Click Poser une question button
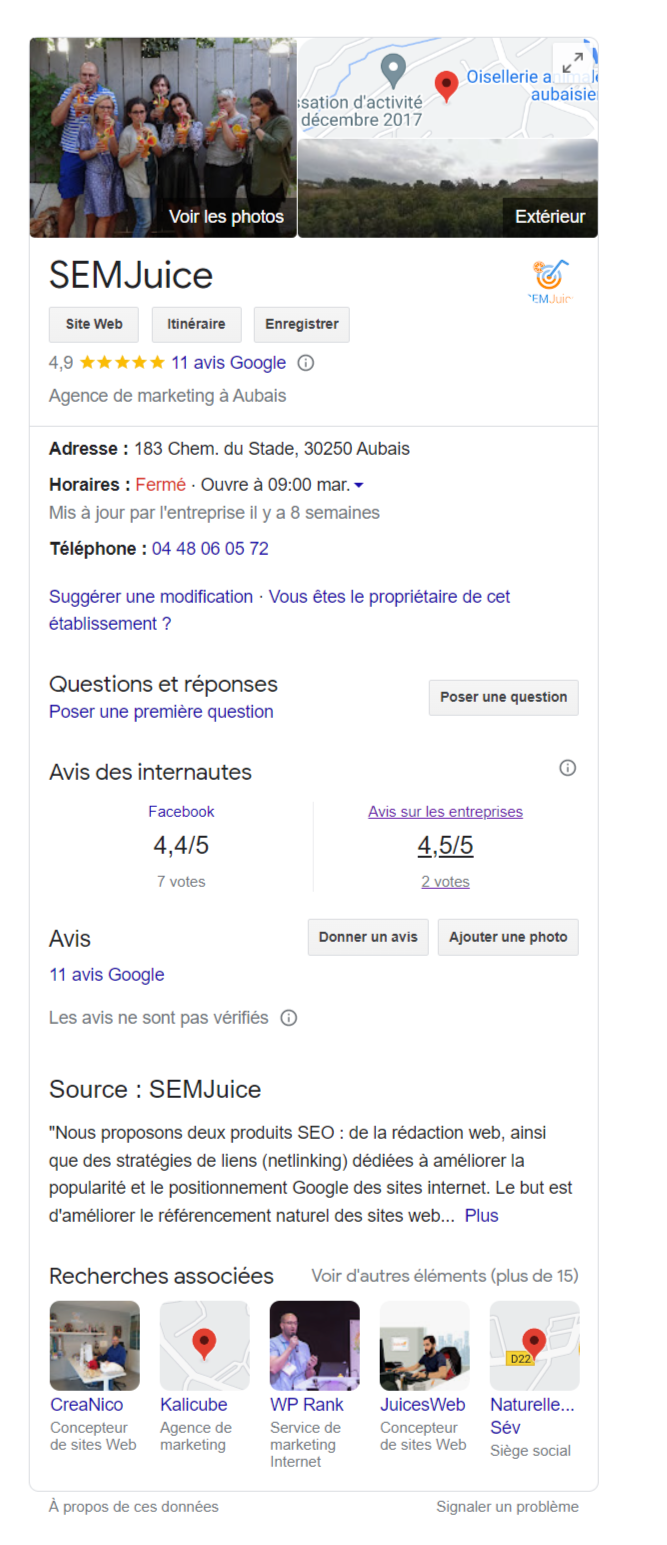 pos(503,697)
